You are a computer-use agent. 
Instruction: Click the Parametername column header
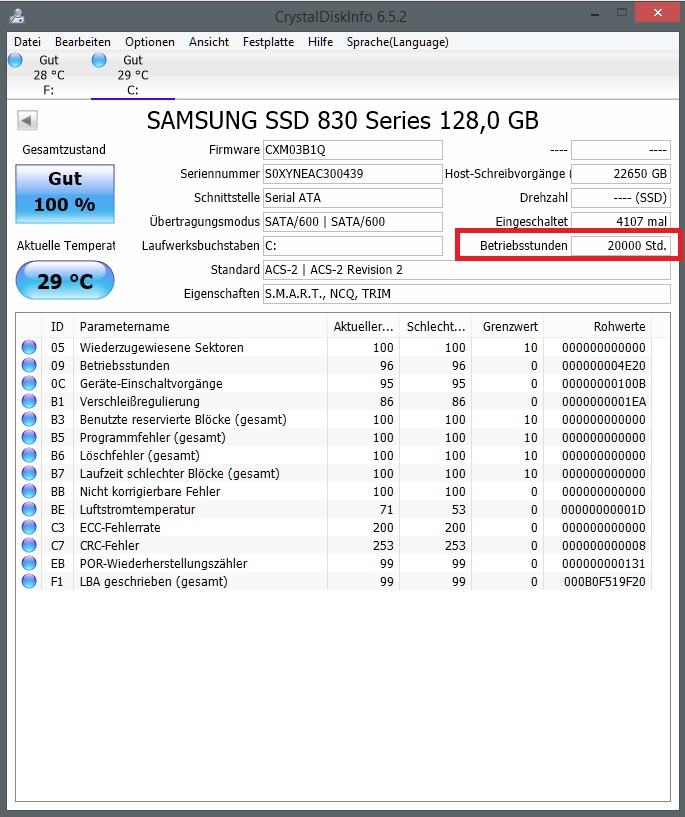(x=201, y=326)
